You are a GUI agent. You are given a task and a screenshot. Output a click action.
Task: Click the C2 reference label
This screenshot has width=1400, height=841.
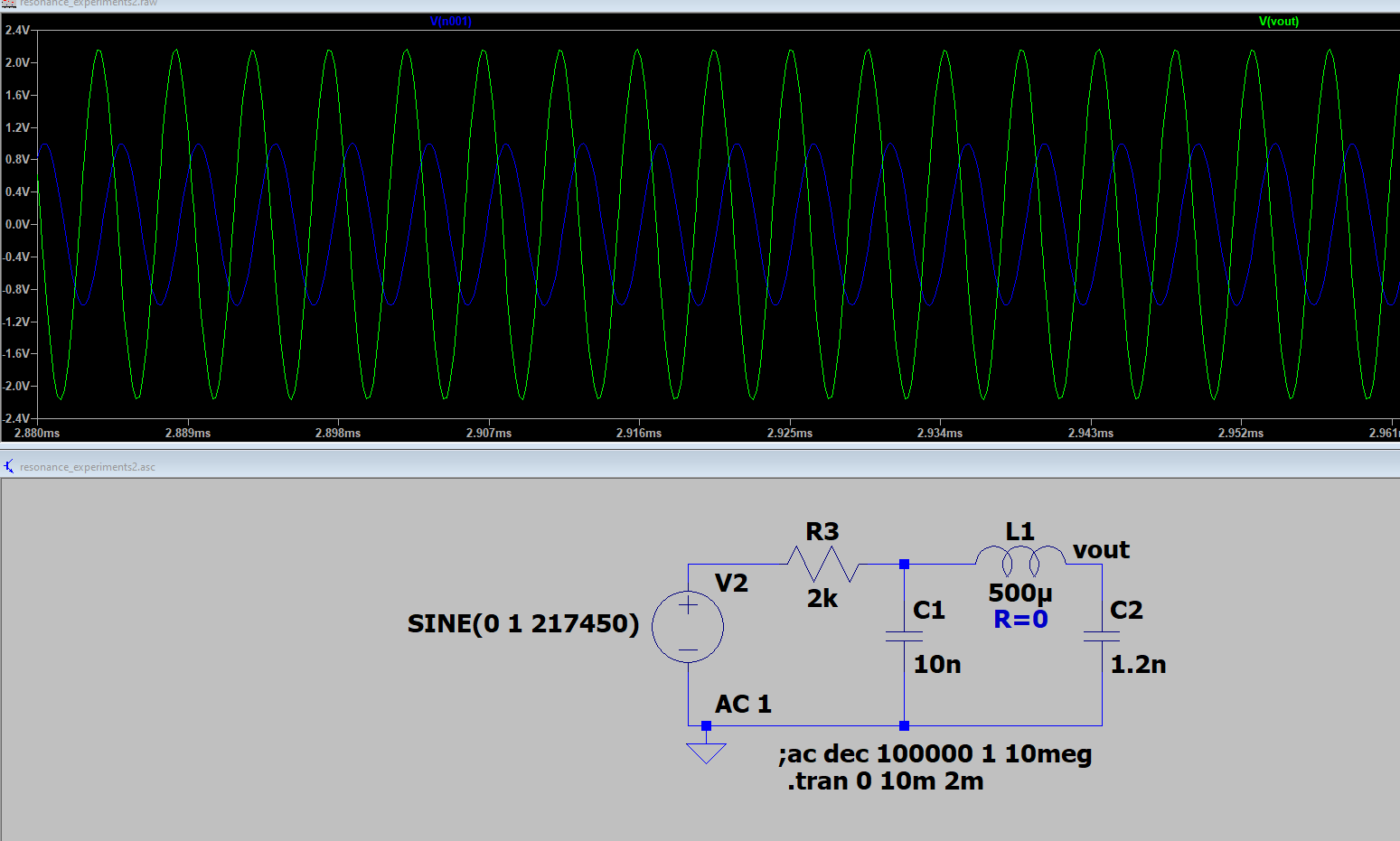point(1126,610)
